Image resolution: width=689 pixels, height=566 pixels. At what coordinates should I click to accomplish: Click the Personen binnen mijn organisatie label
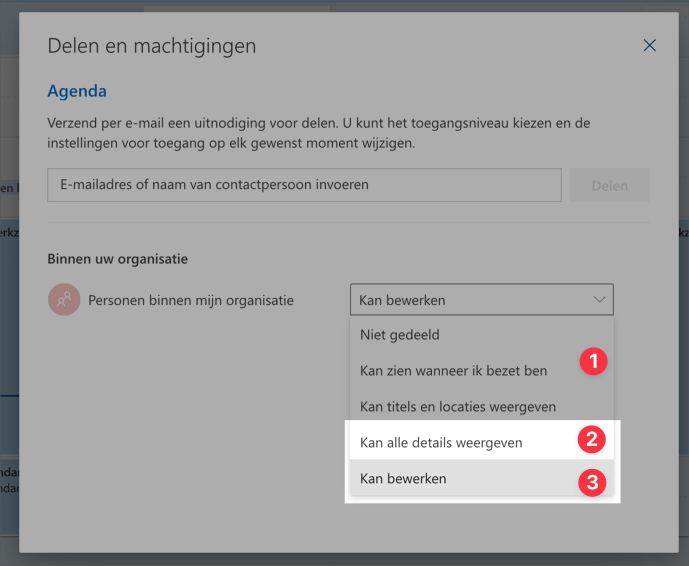click(x=191, y=300)
